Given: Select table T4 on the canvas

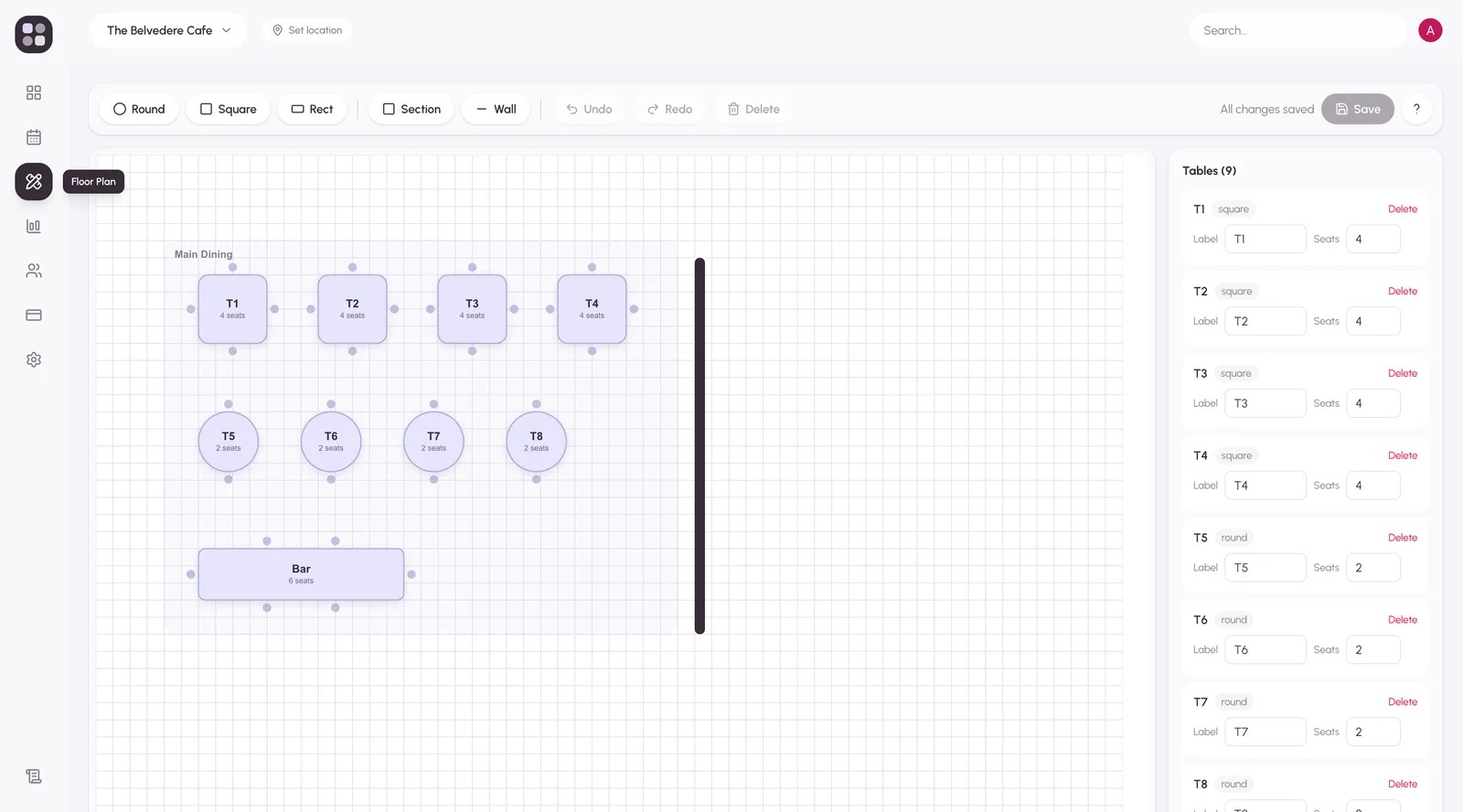Looking at the screenshot, I should click(592, 309).
